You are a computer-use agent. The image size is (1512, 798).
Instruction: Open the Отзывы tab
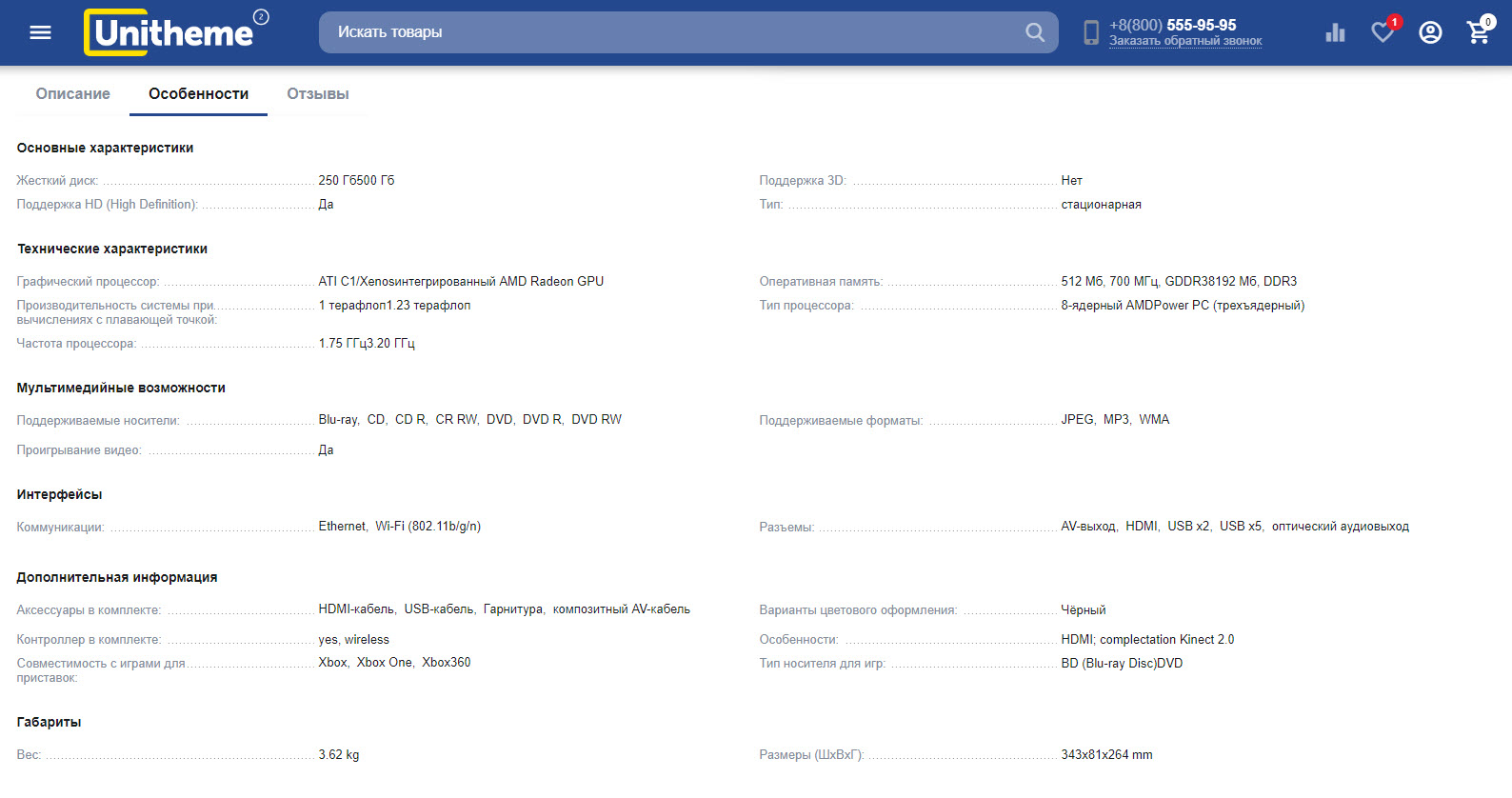click(318, 94)
